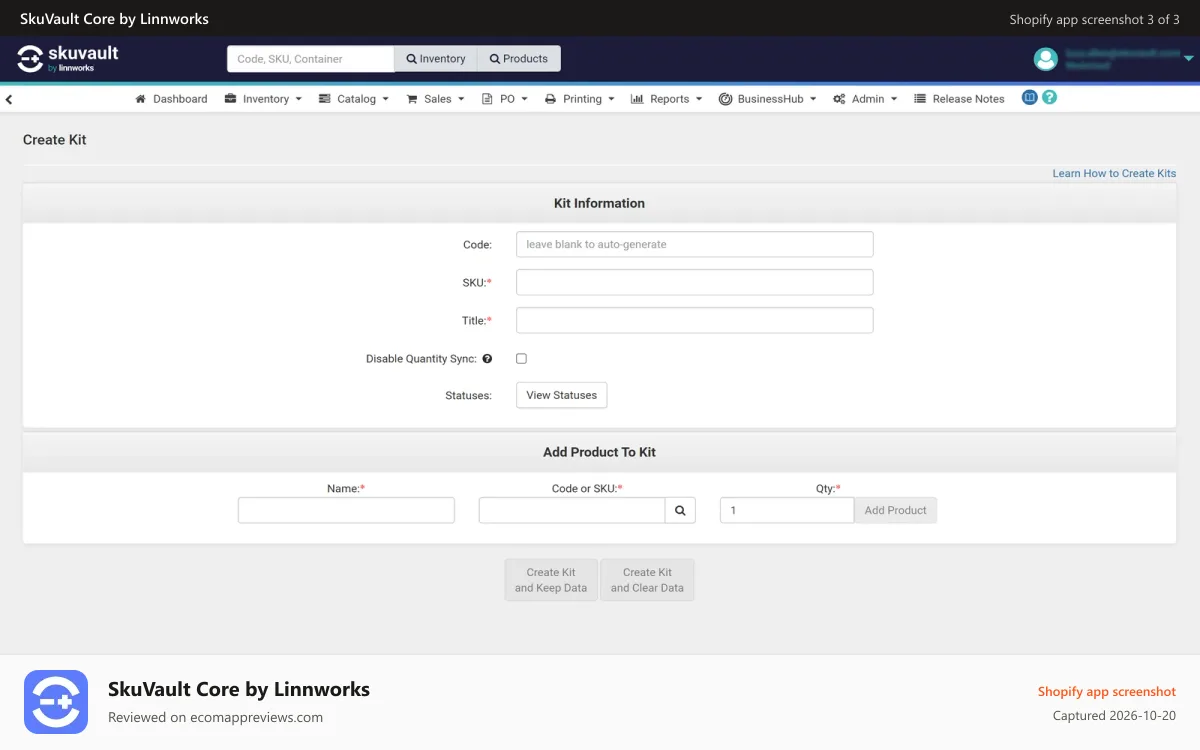Image resolution: width=1200 pixels, height=750 pixels.
Task: Click into the kit SKU field
Action: [x=694, y=282]
